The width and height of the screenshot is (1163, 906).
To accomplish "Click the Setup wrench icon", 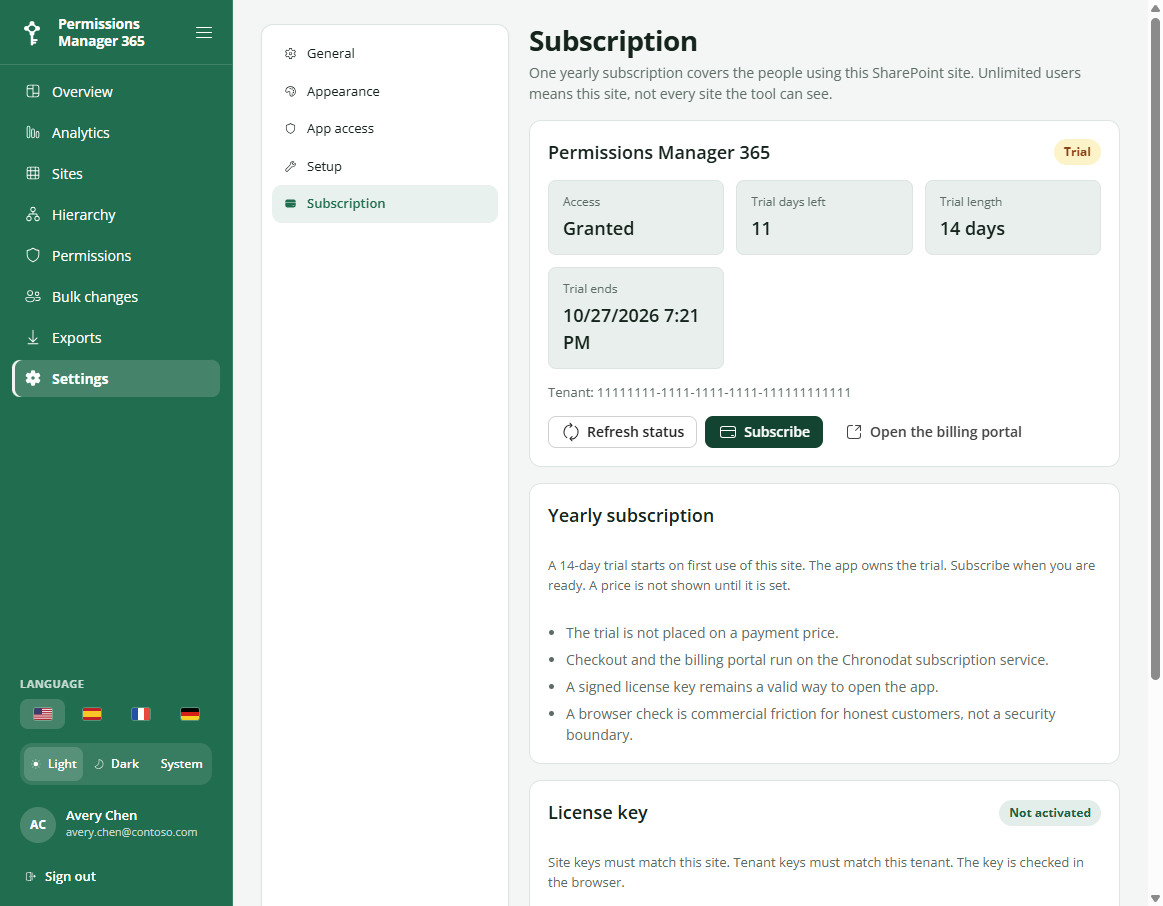I will pos(291,166).
